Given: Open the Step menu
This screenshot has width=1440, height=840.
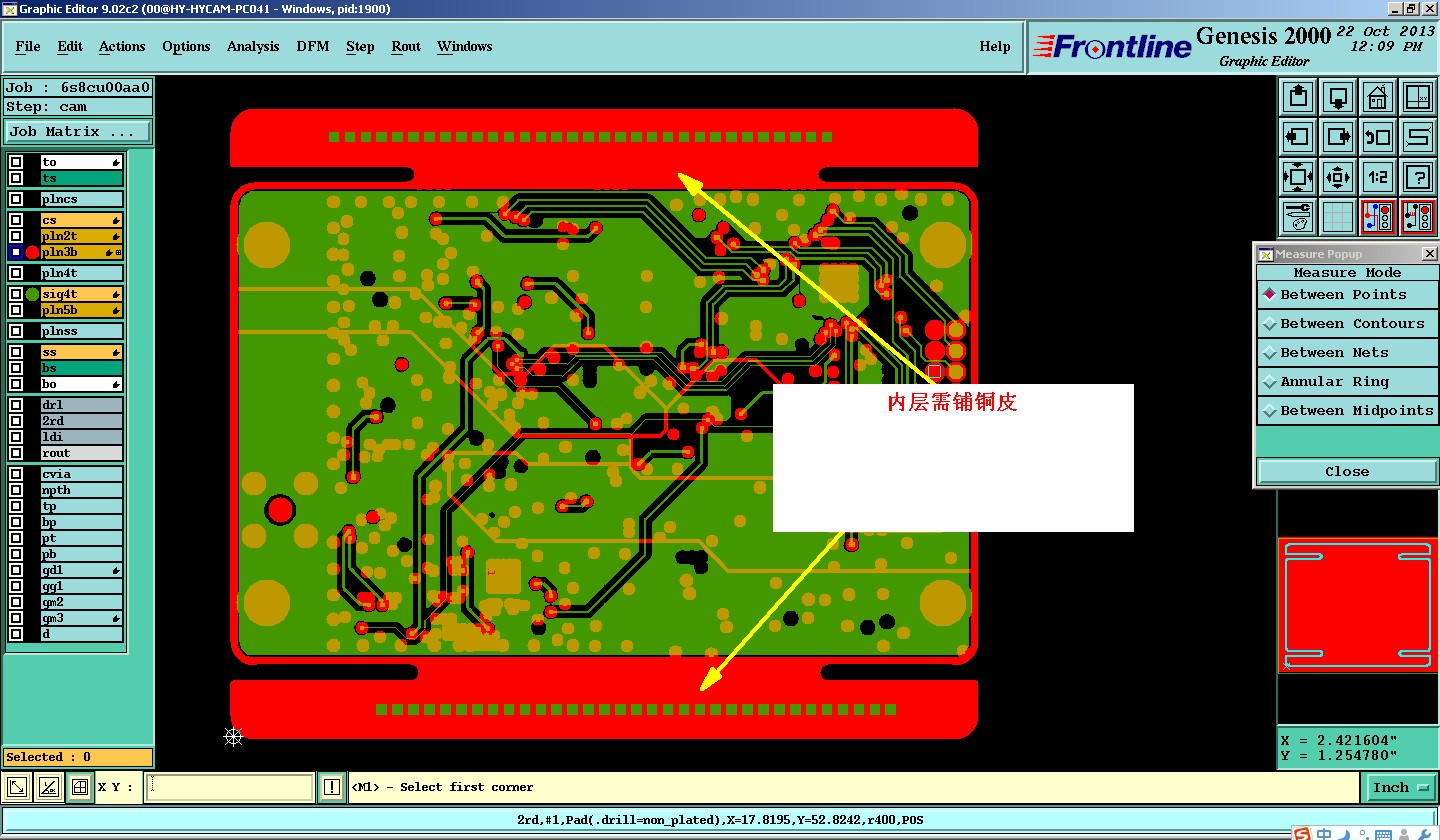Looking at the screenshot, I should (x=360, y=47).
